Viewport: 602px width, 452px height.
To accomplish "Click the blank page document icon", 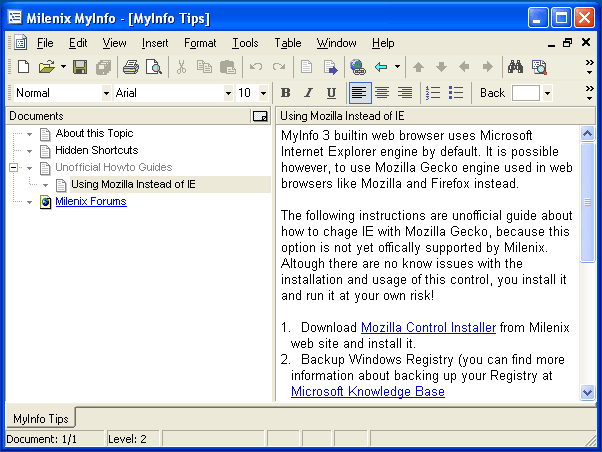I will (306, 67).
